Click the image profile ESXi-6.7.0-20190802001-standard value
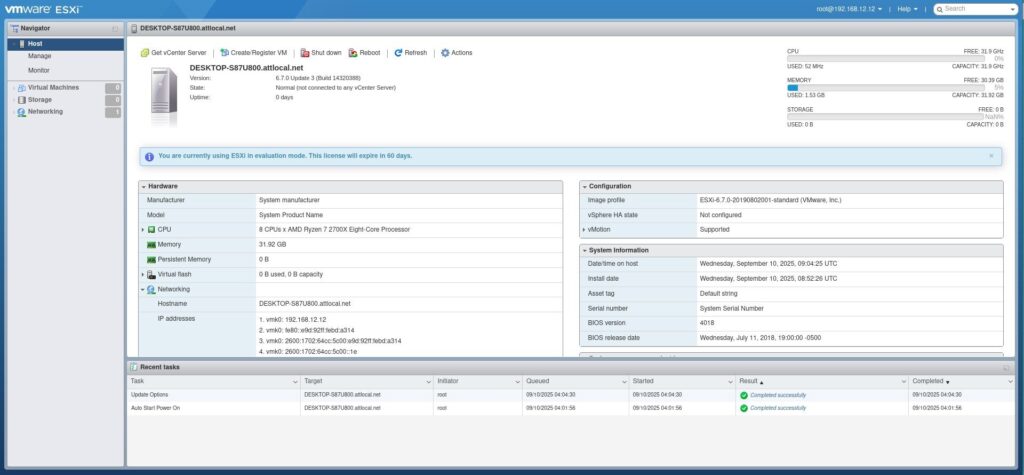 pyautogui.click(x=771, y=201)
